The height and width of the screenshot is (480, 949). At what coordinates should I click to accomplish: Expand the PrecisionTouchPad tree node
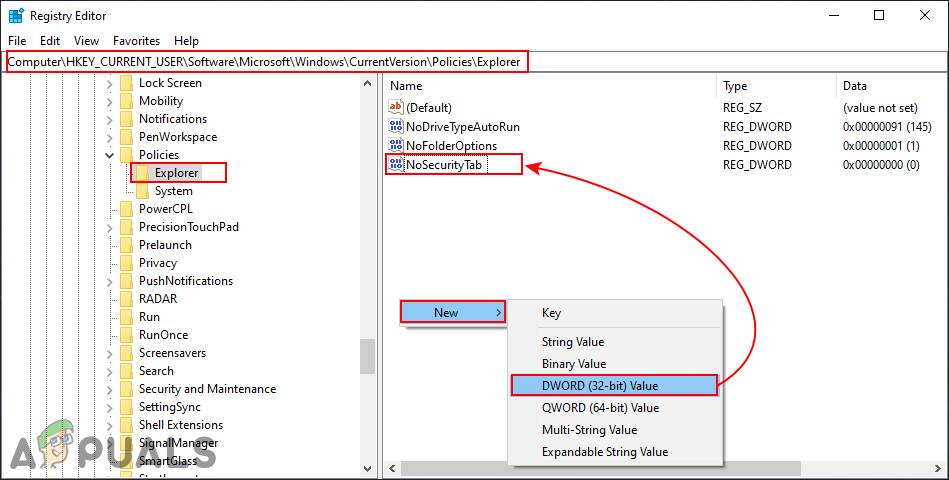pos(110,228)
